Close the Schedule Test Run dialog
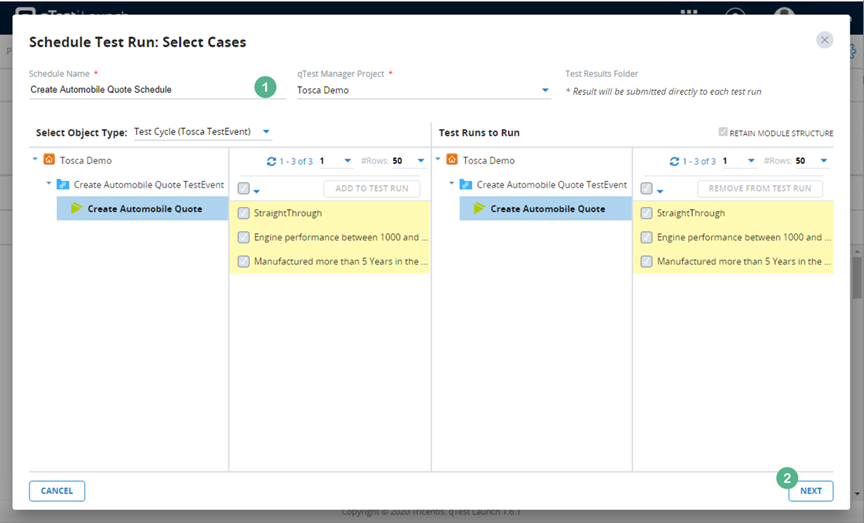The image size is (864, 523). point(824,40)
